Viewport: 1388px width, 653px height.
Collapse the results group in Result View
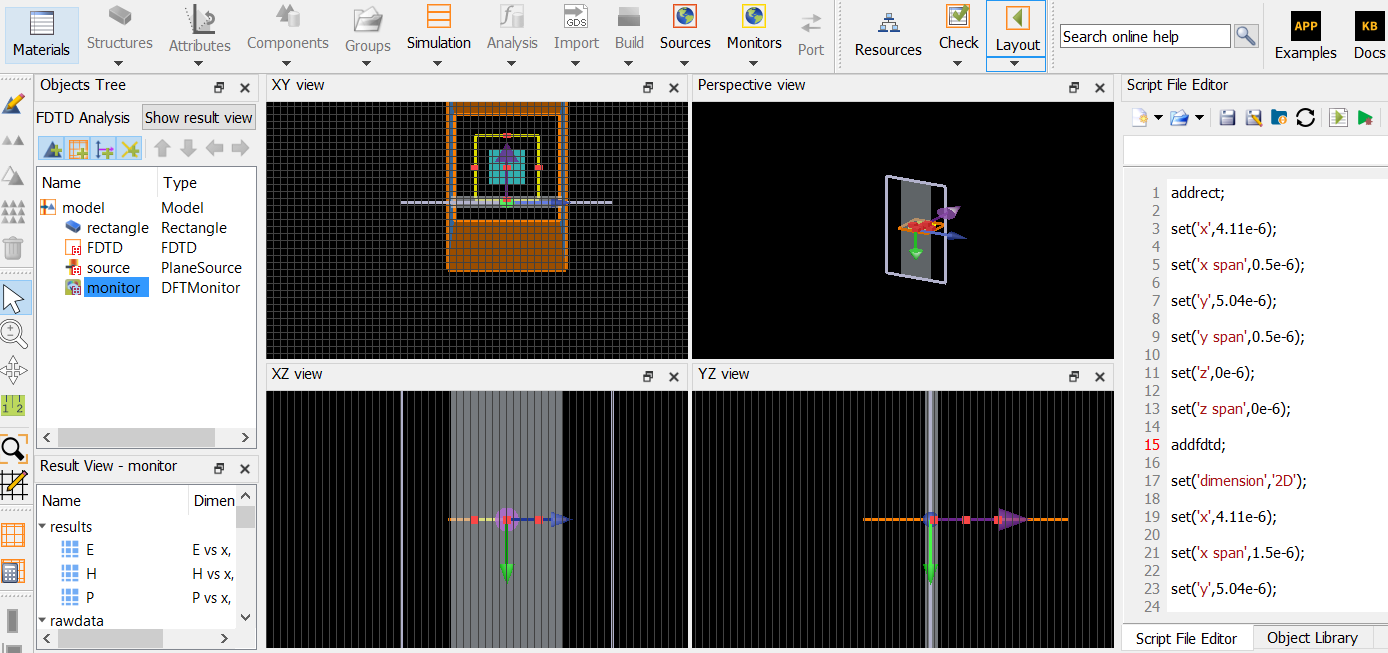pyautogui.click(x=43, y=526)
